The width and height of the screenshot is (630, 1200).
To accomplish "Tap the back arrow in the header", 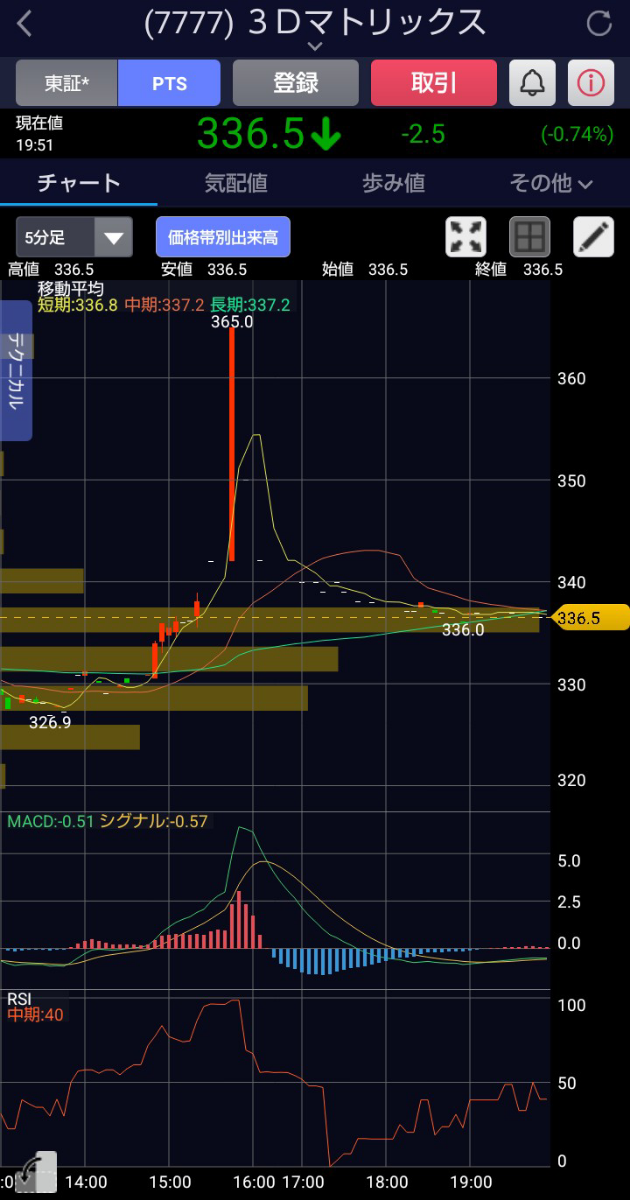I will 25,24.
